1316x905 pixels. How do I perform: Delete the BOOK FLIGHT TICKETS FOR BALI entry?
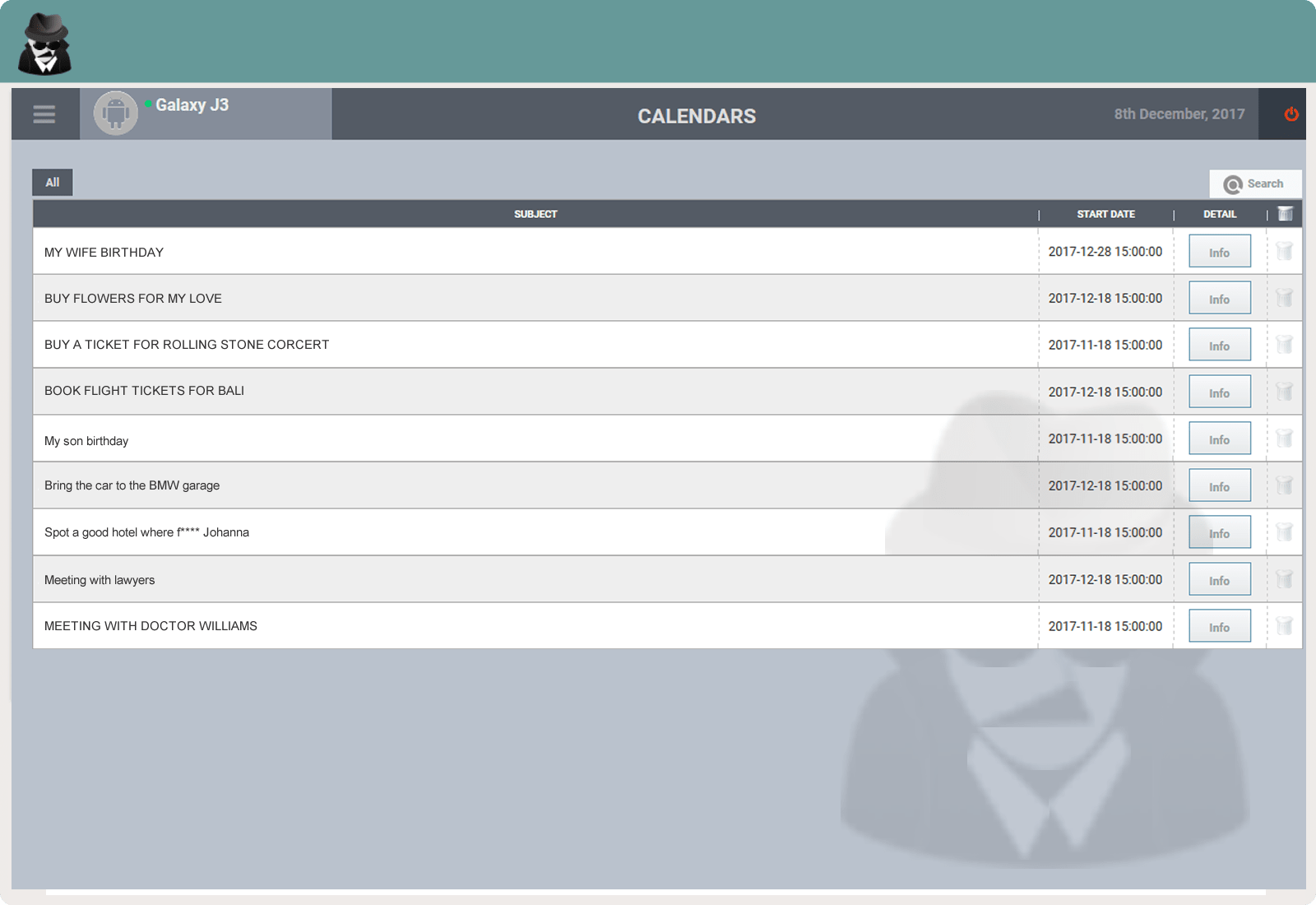click(x=1285, y=392)
